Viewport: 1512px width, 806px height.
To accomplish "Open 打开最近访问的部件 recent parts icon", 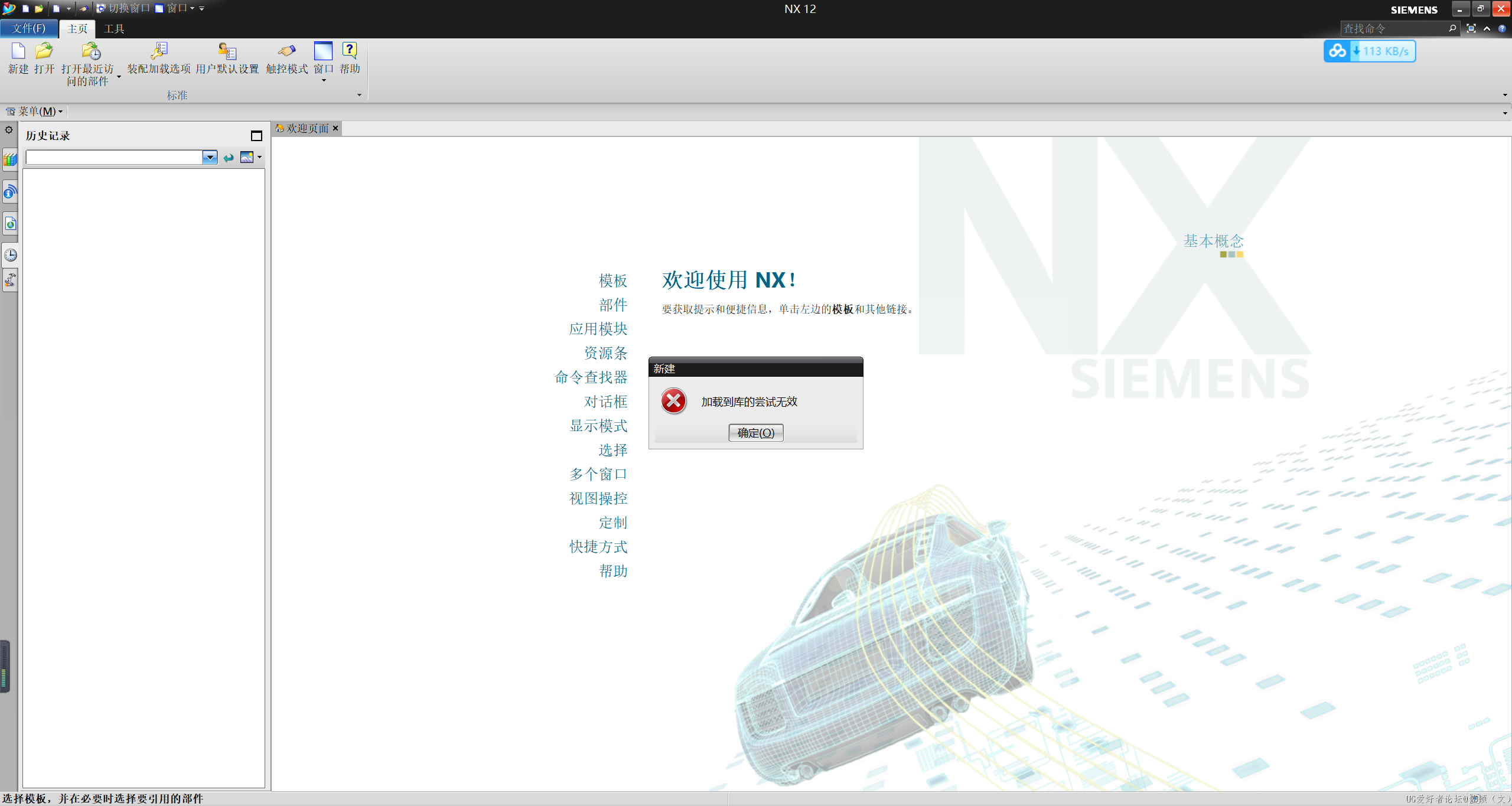I will click(90, 51).
